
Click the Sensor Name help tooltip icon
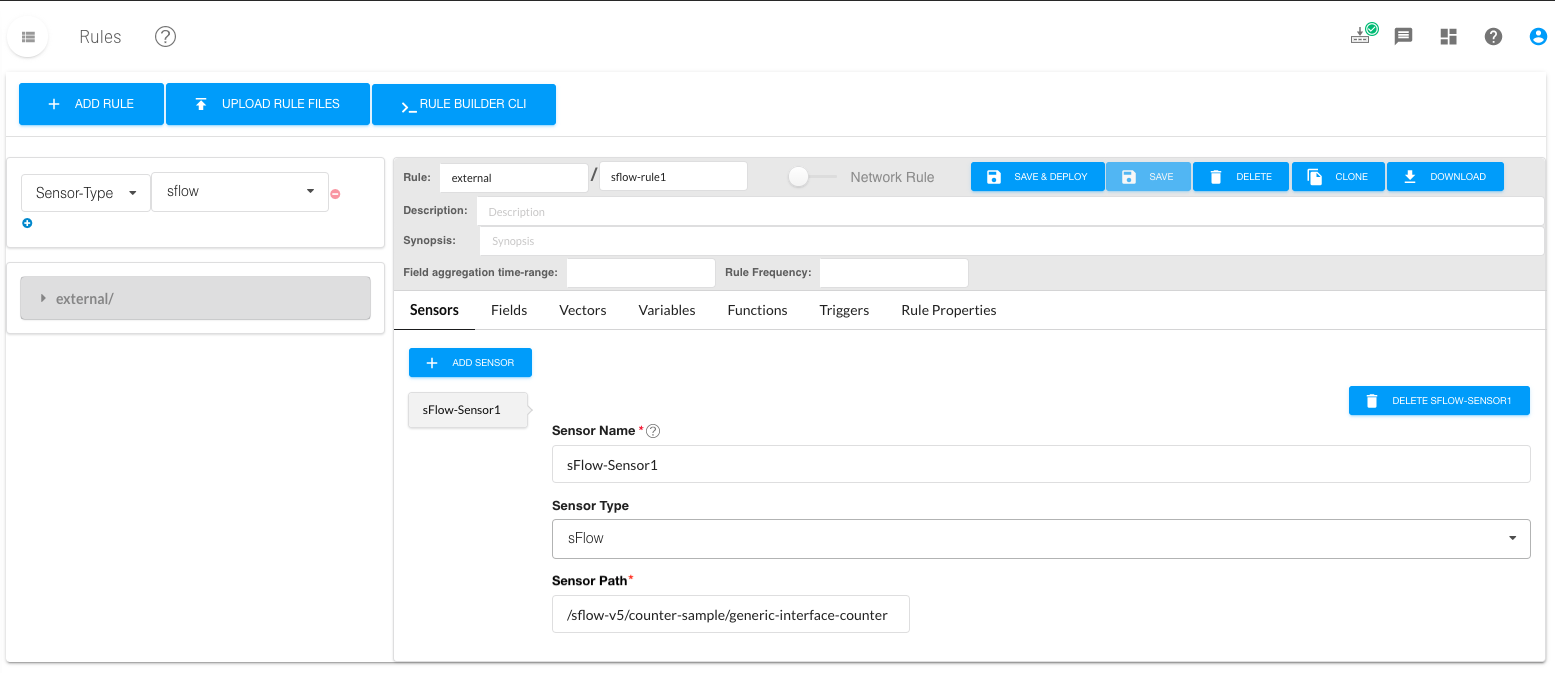point(653,431)
